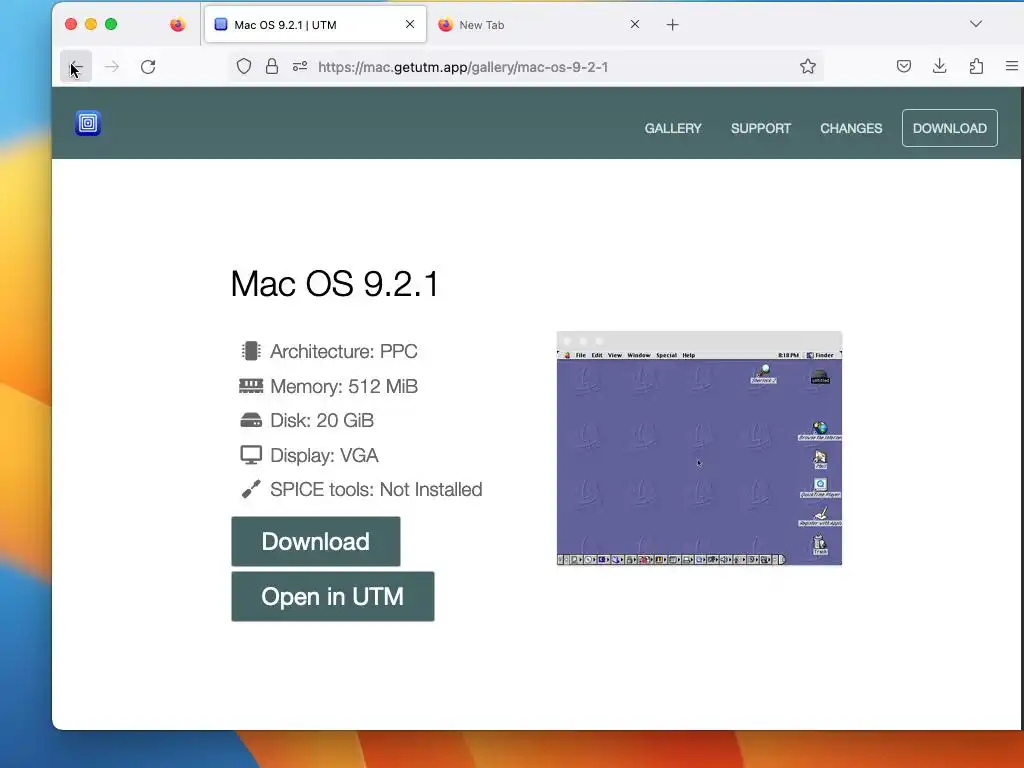
Task: Open the Firefox Downloads panel icon
Action: tap(940, 66)
